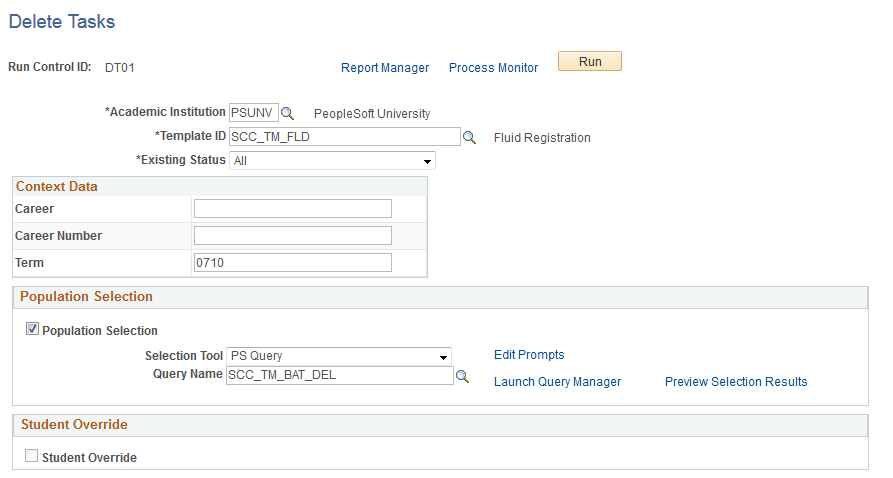Open the Academic Institution lookup magnifier
This screenshot has width=893, height=478.
288,113
